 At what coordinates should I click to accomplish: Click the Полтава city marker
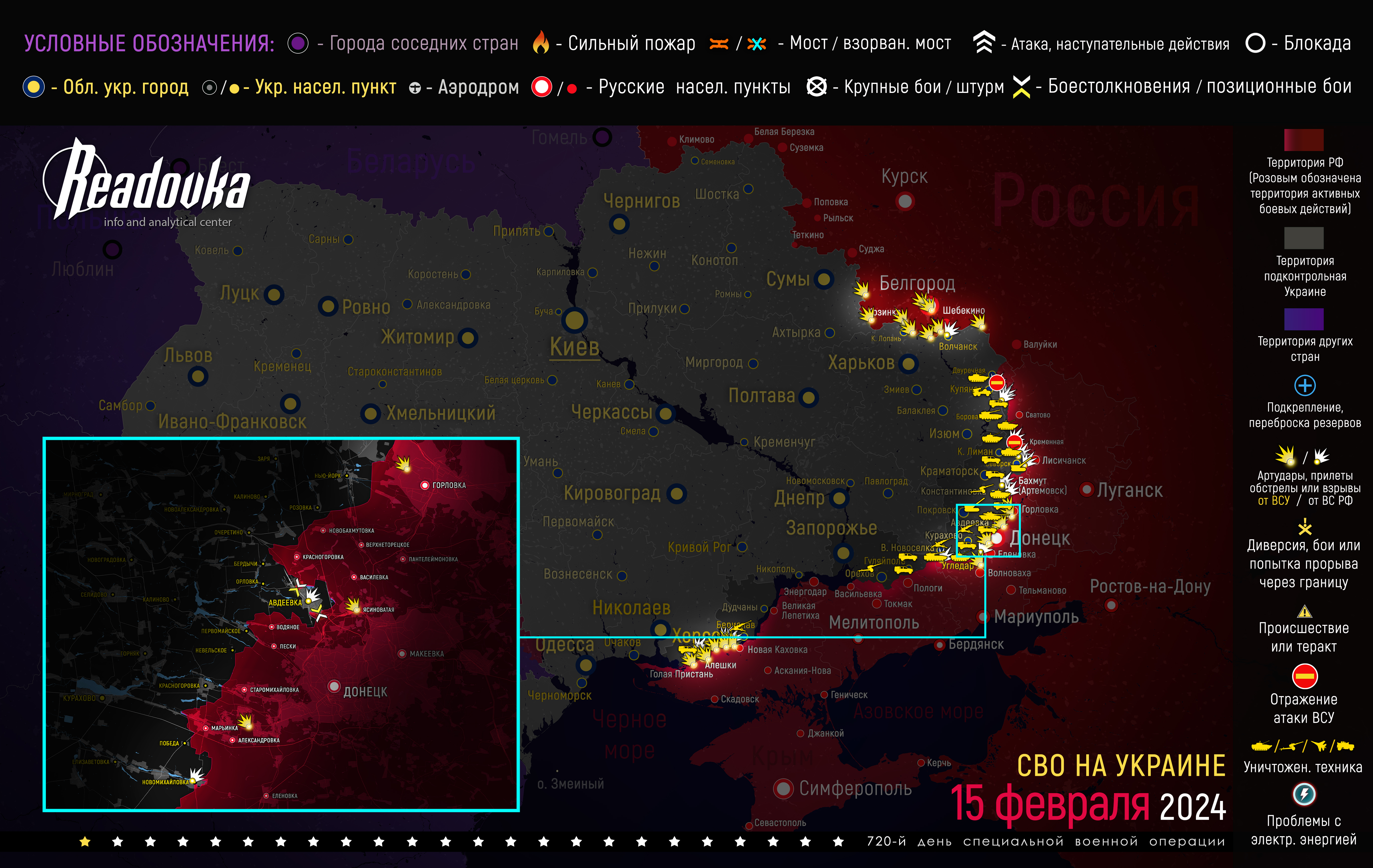808,397
